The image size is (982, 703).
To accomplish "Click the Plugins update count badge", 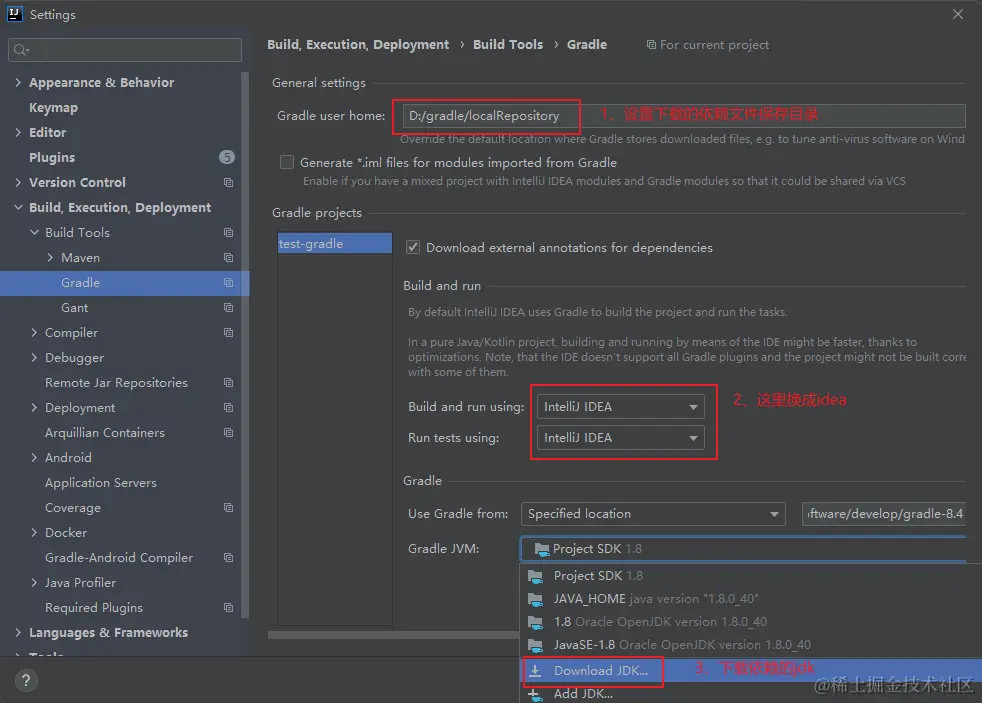I will point(227,157).
